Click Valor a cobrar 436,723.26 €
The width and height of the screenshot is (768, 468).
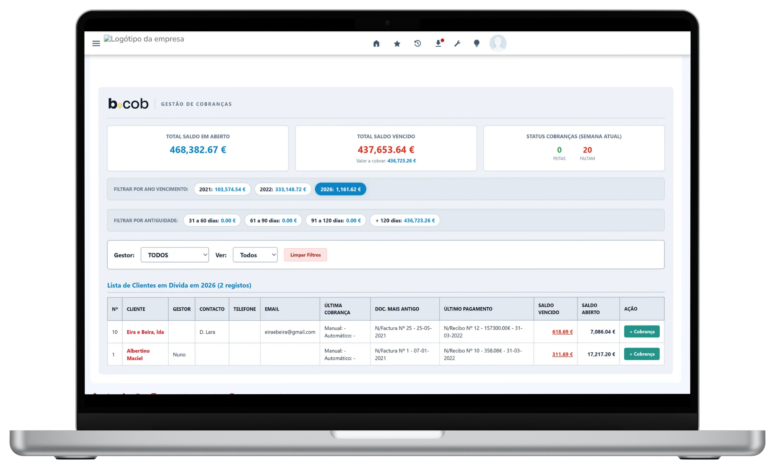coord(386,161)
